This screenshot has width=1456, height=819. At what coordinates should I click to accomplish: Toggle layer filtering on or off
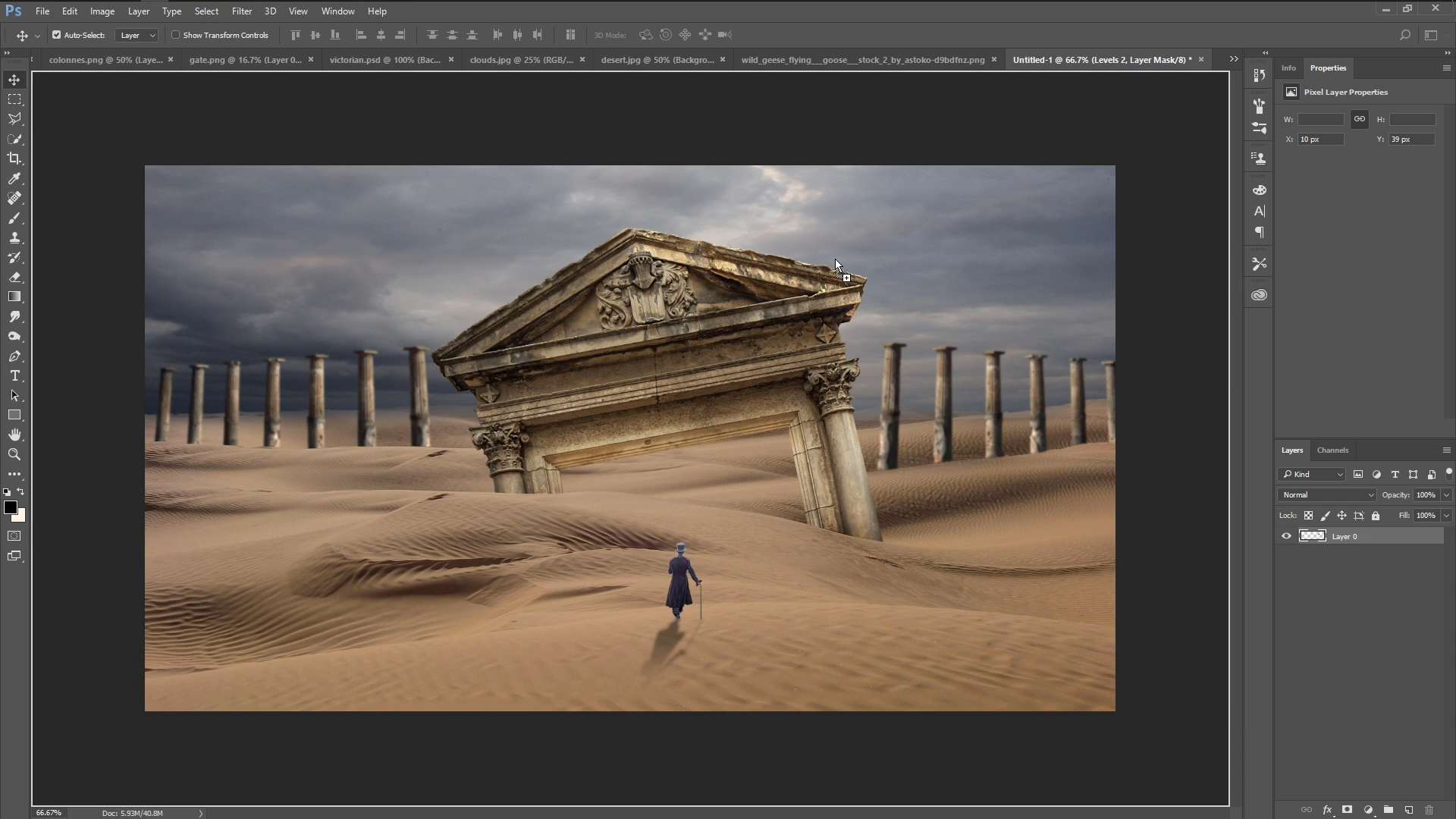pos(1448,472)
